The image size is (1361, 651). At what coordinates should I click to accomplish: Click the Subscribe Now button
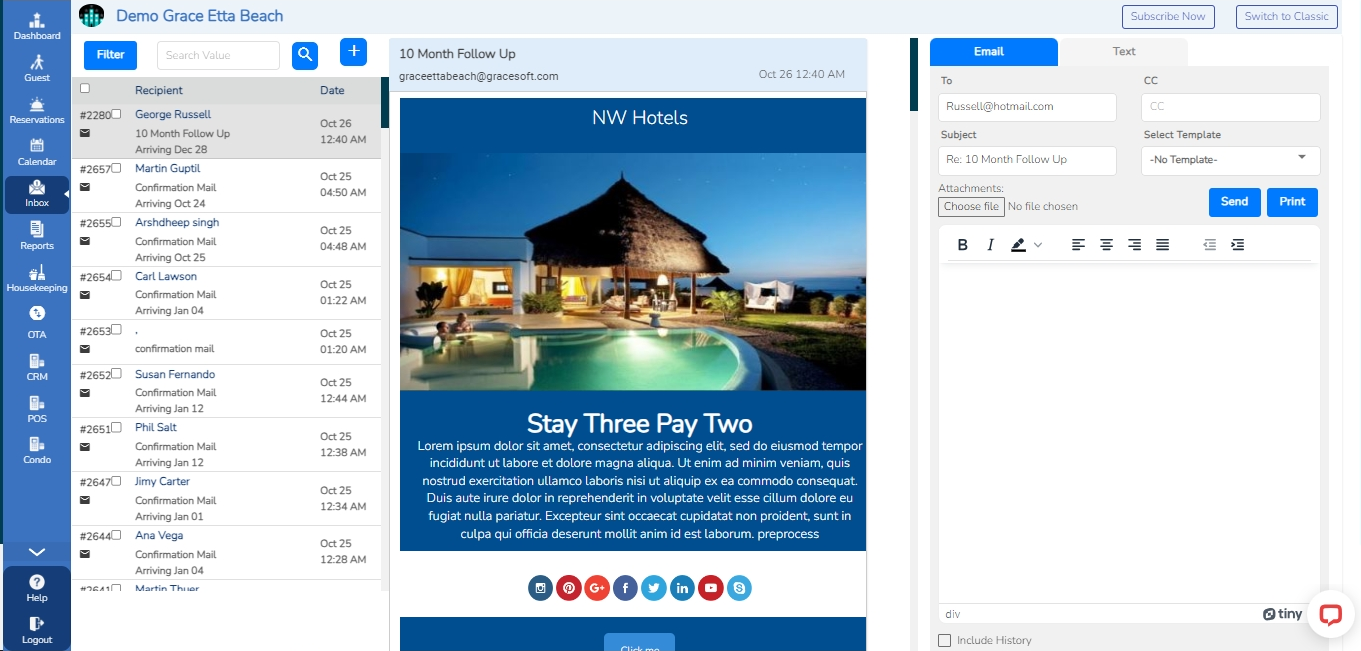coord(1168,17)
